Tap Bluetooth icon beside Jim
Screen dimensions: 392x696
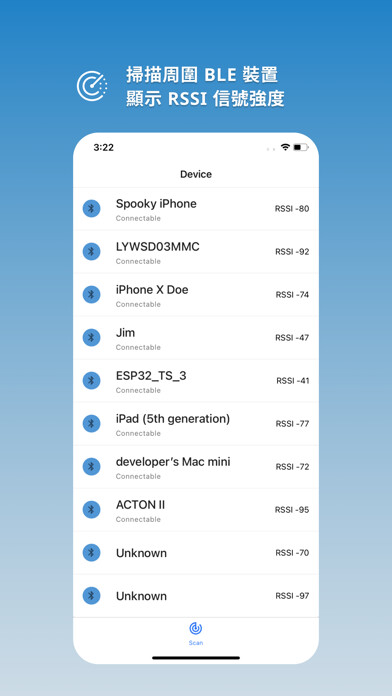click(x=91, y=337)
